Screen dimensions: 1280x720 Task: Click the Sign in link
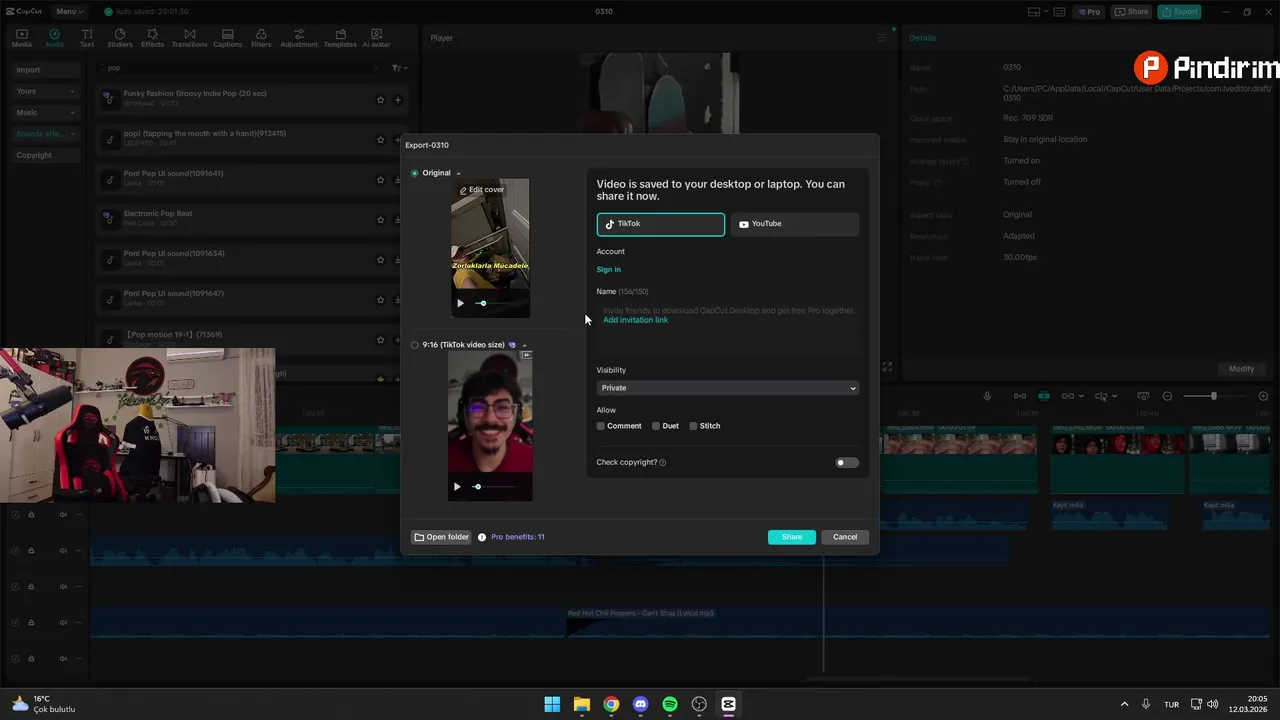pos(609,270)
